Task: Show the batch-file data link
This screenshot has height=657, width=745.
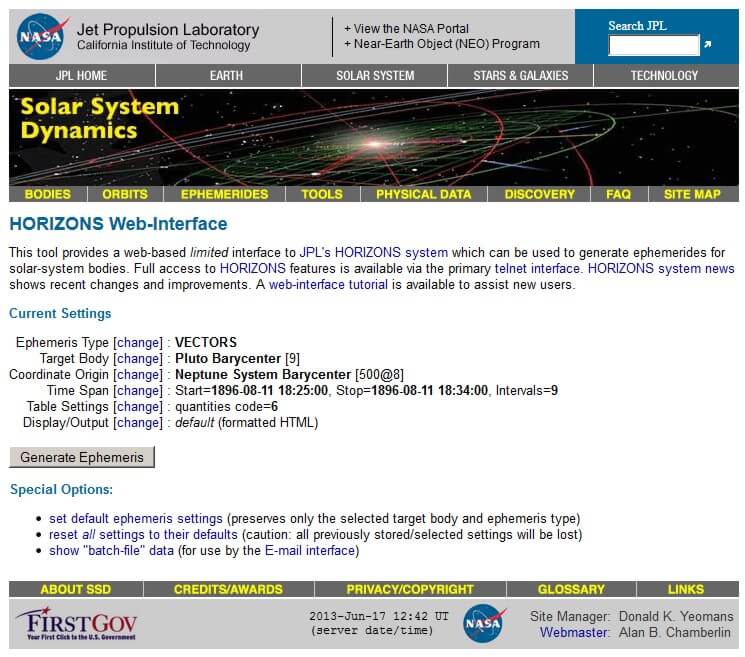Action: pos(111,550)
